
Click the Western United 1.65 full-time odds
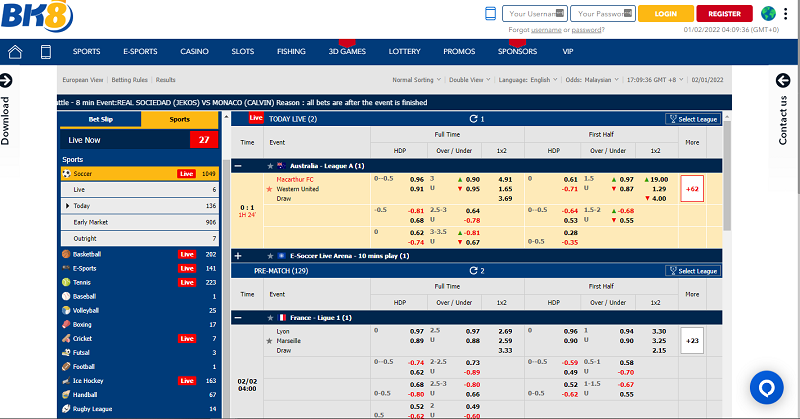point(505,189)
